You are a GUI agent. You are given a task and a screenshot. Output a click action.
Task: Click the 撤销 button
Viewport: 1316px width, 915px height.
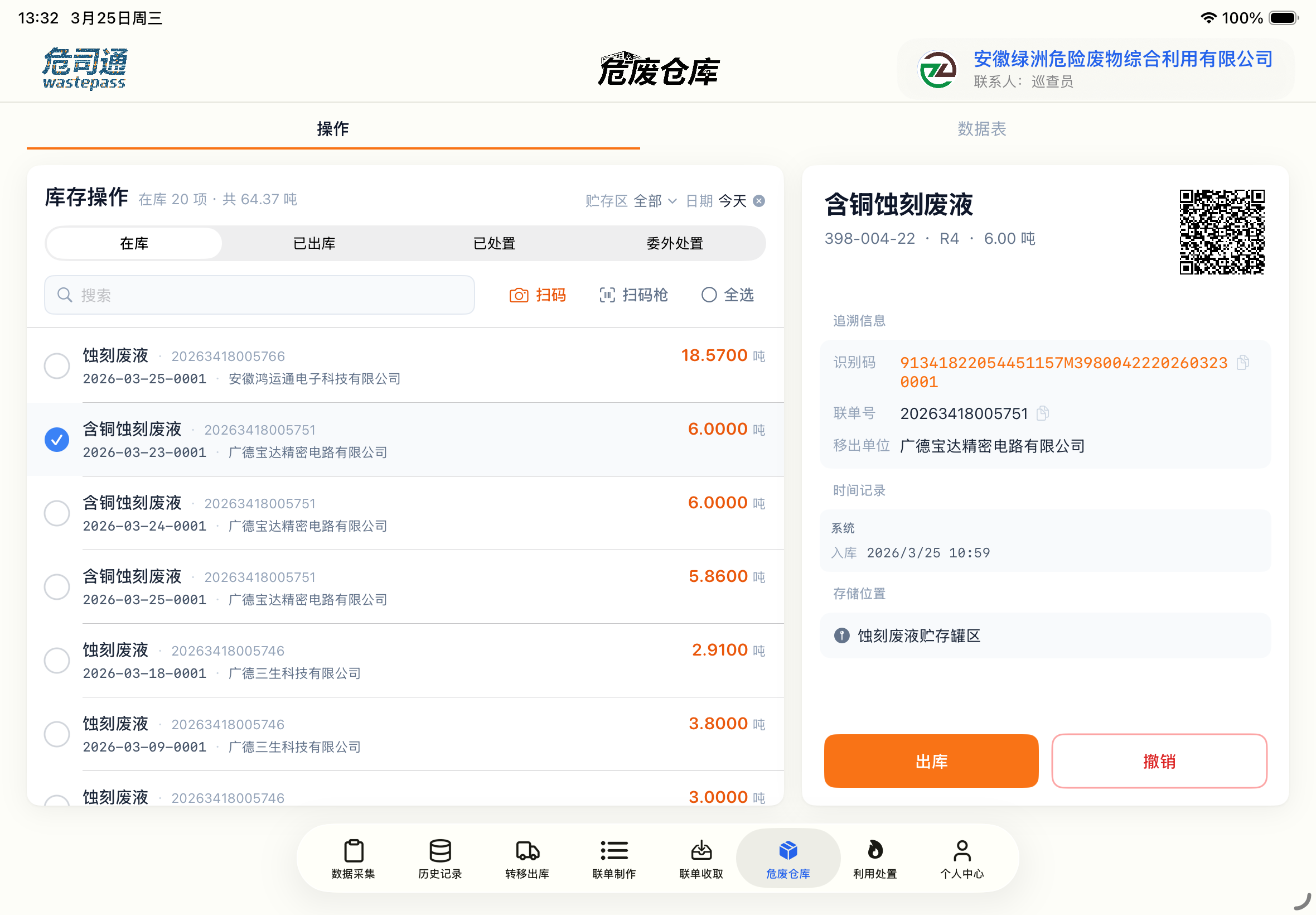pos(1159,761)
